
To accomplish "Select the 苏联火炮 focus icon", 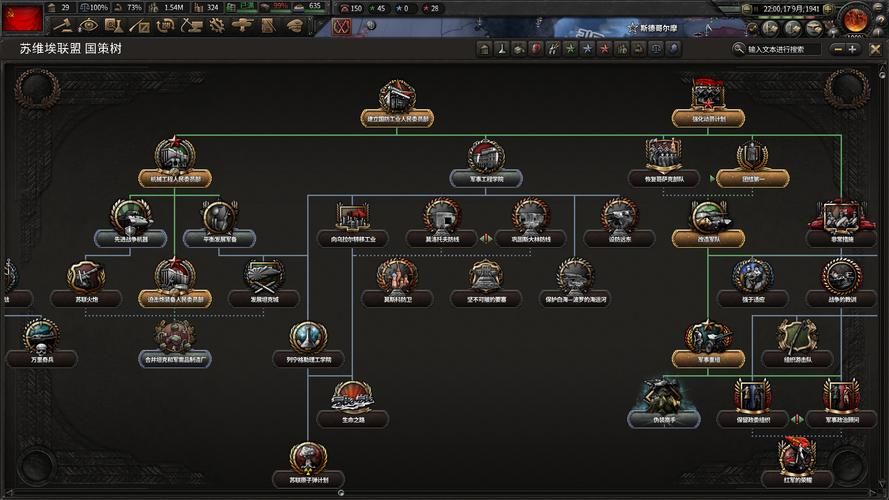I will point(86,277).
